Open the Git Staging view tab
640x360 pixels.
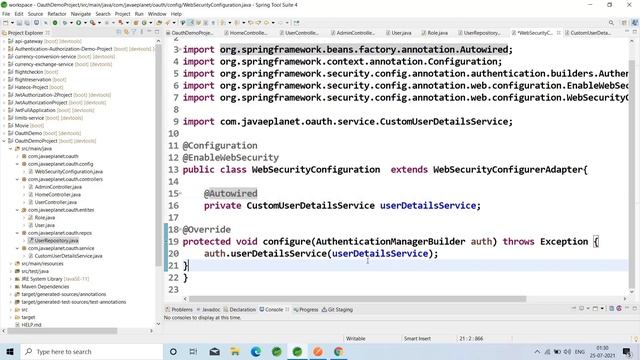(x=337, y=309)
